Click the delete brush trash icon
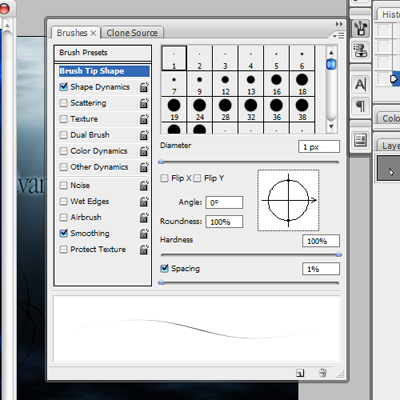The height and width of the screenshot is (400, 400). (x=322, y=373)
